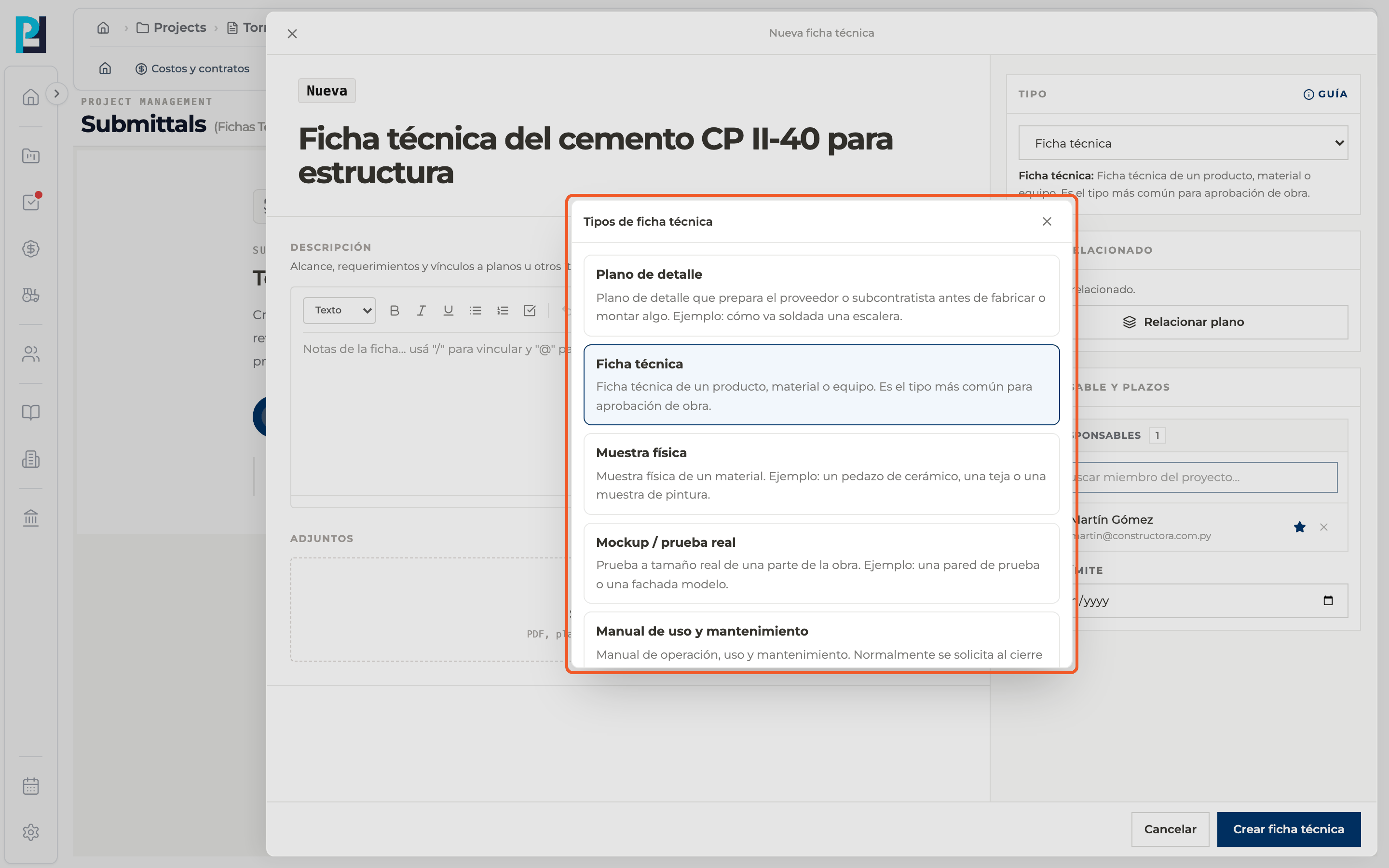The width and height of the screenshot is (1389, 868).
Task: Open Costos y contratos tab
Action: pos(192,69)
